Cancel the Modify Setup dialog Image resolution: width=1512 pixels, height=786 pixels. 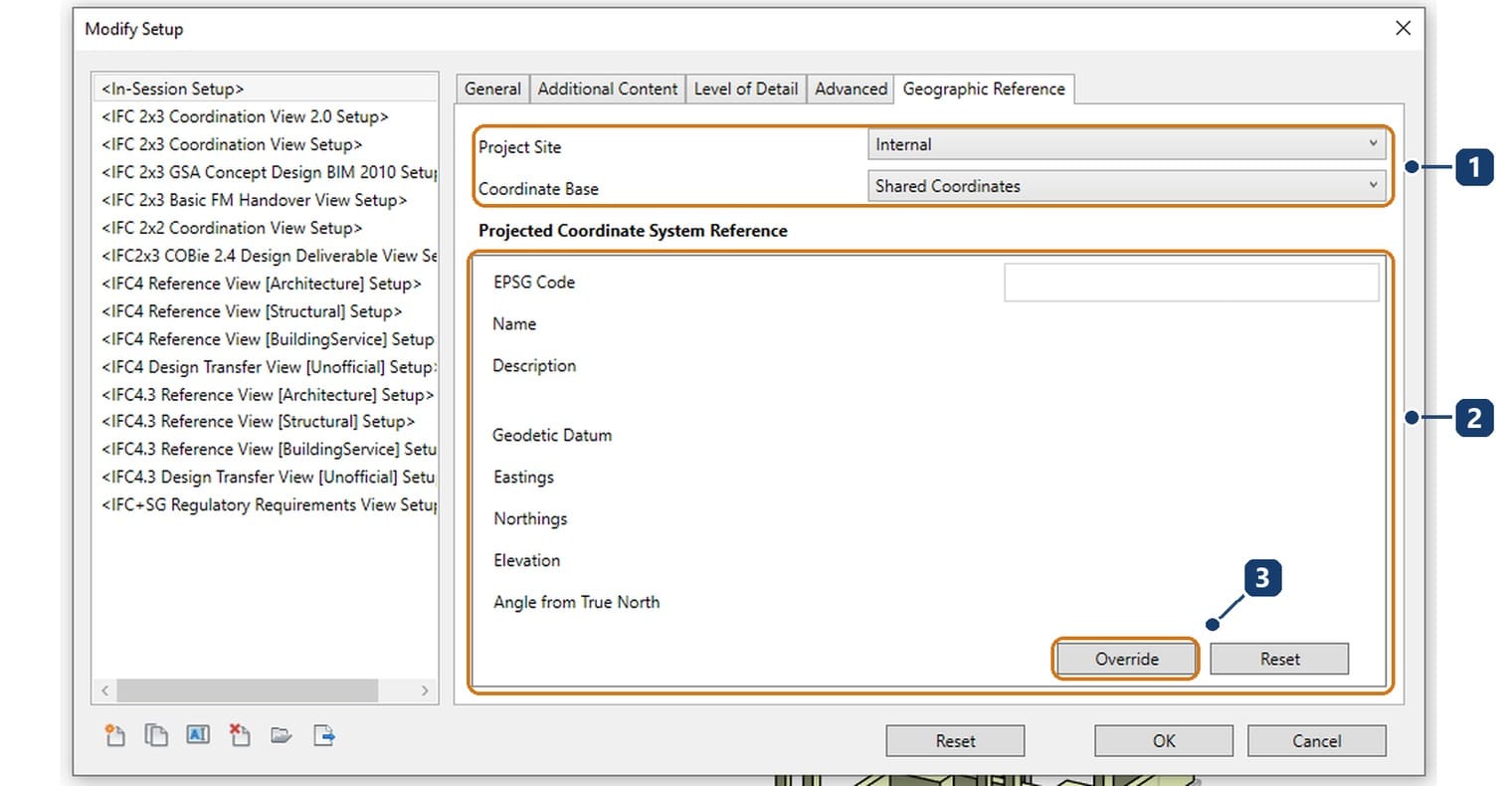[1316, 740]
